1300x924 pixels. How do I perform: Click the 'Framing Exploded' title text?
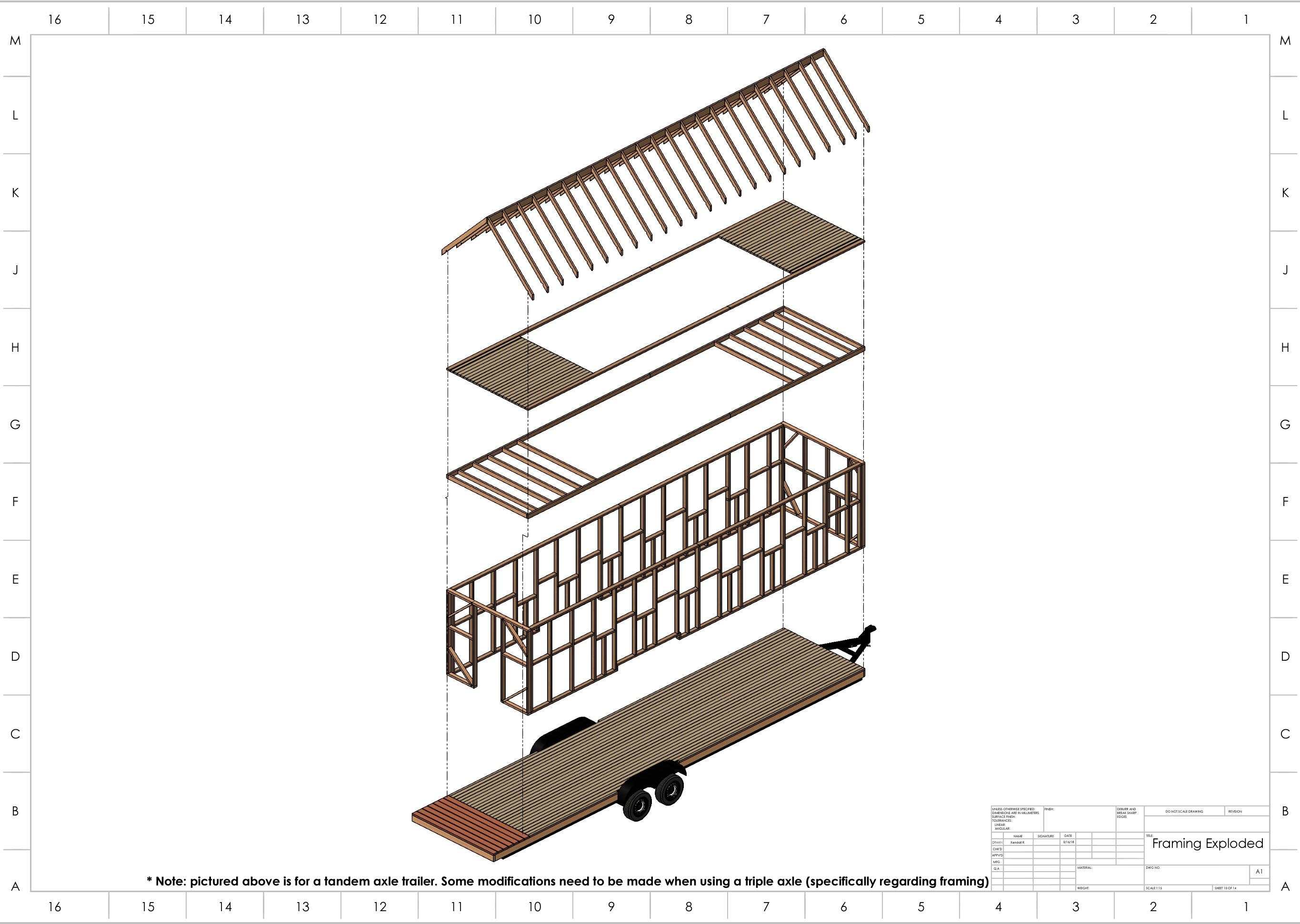pos(1207,843)
